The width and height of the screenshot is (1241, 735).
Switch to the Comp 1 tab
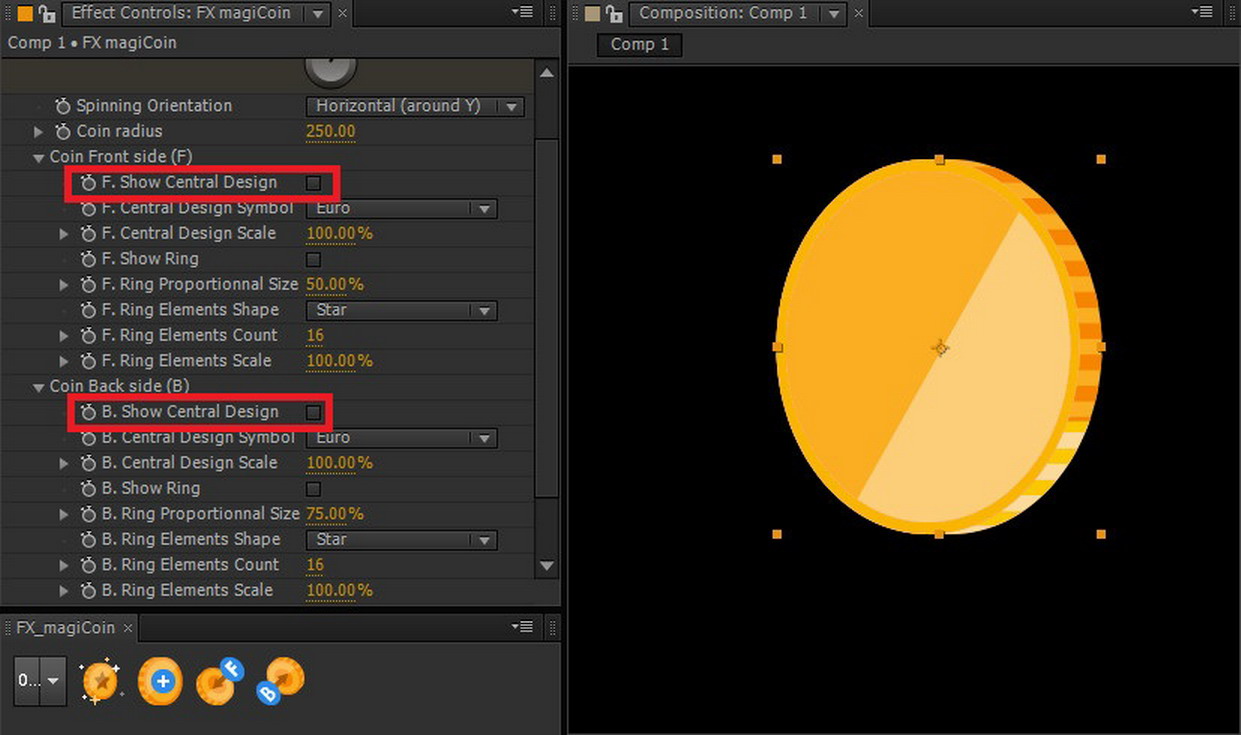coord(638,45)
